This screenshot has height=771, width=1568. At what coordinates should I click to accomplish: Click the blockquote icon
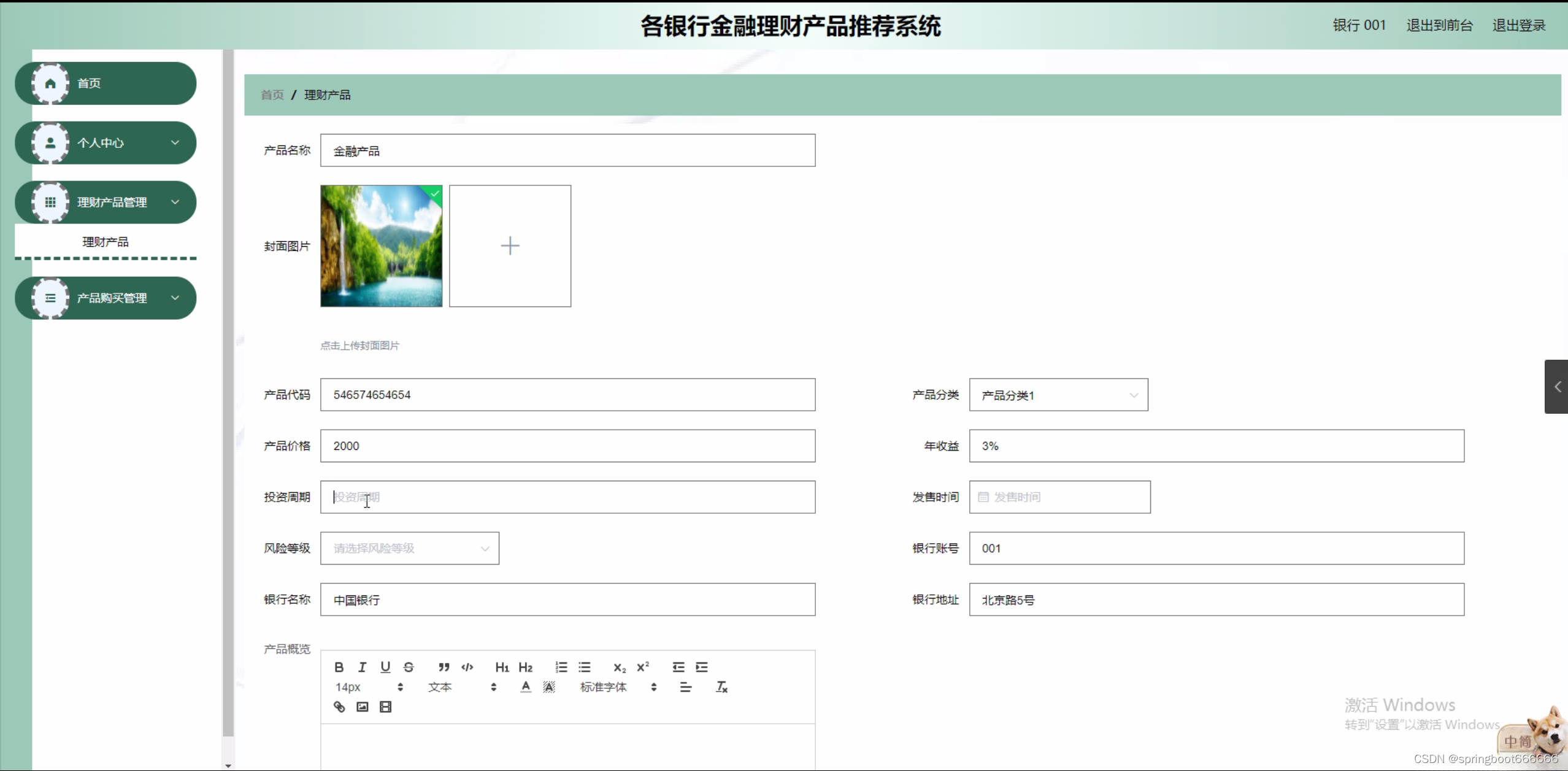point(444,667)
